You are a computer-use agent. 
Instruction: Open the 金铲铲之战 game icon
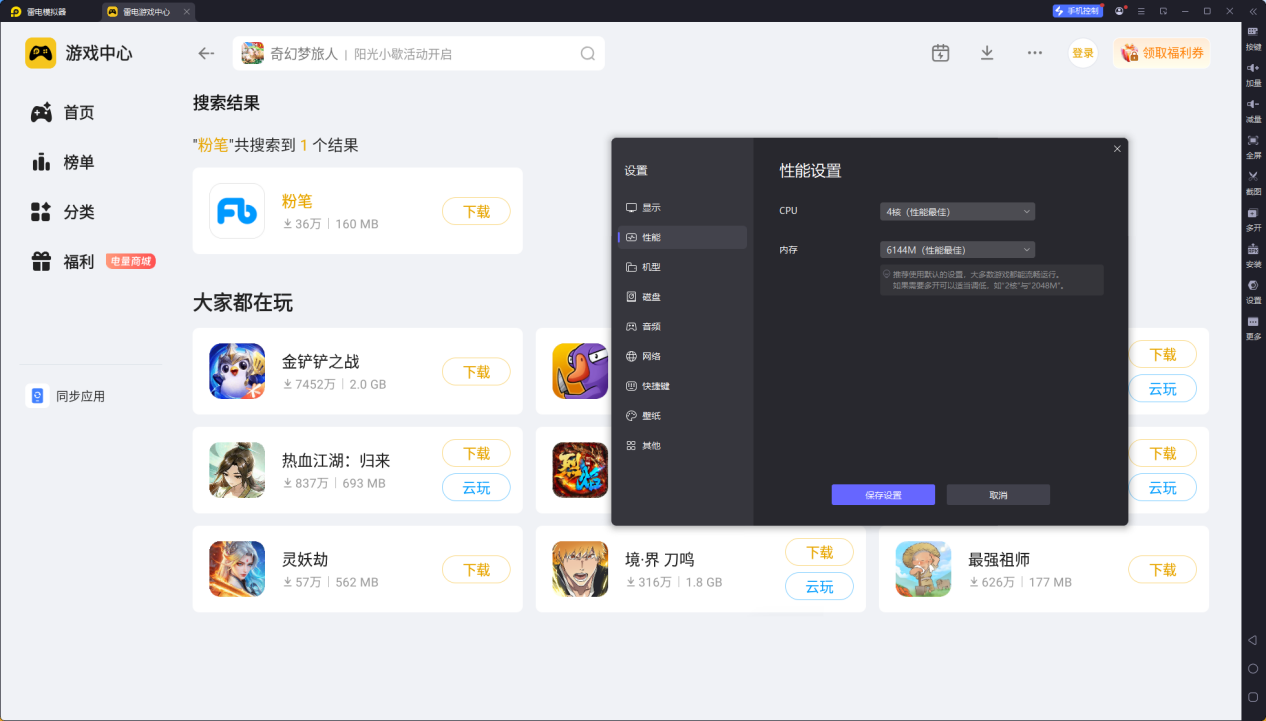click(x=237, y=371)
